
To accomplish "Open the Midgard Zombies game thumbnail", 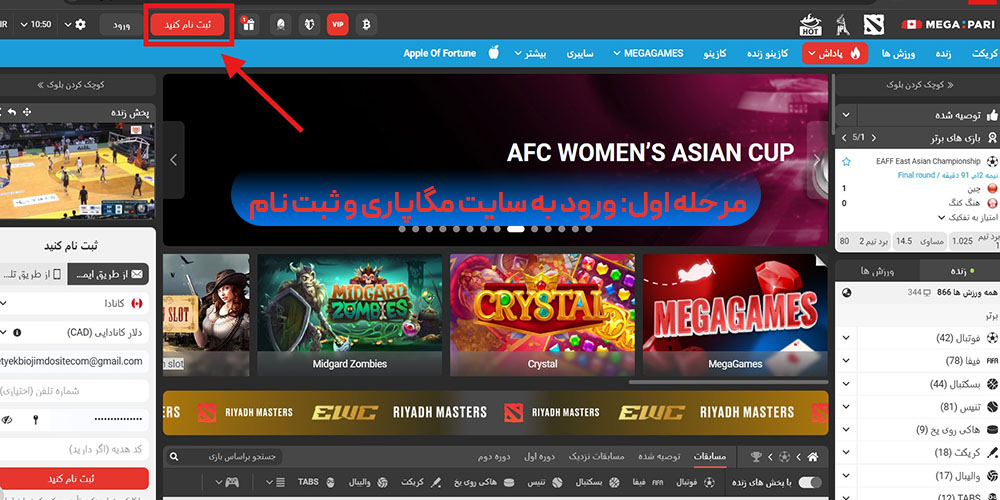I will (x=349, y=314).
